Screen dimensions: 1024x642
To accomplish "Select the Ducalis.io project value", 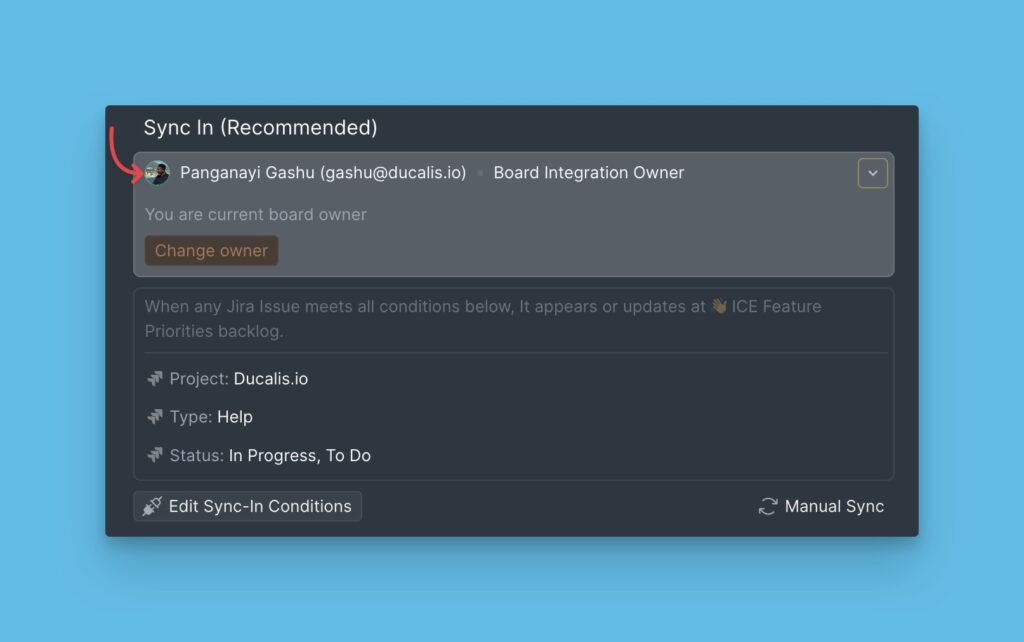I will click(x=271, y=379).
